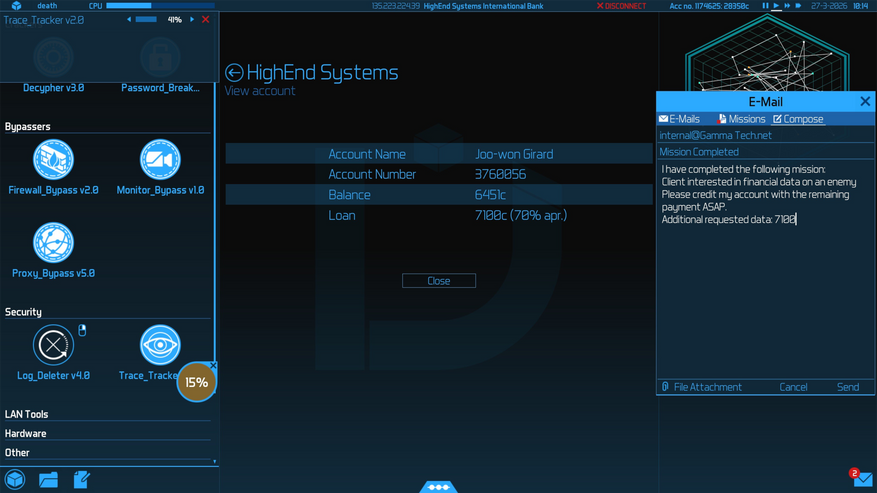The width and height of the screenshot is (877, 493).
Task: Click the 15% trace progress circle
Action: [196, 382]
